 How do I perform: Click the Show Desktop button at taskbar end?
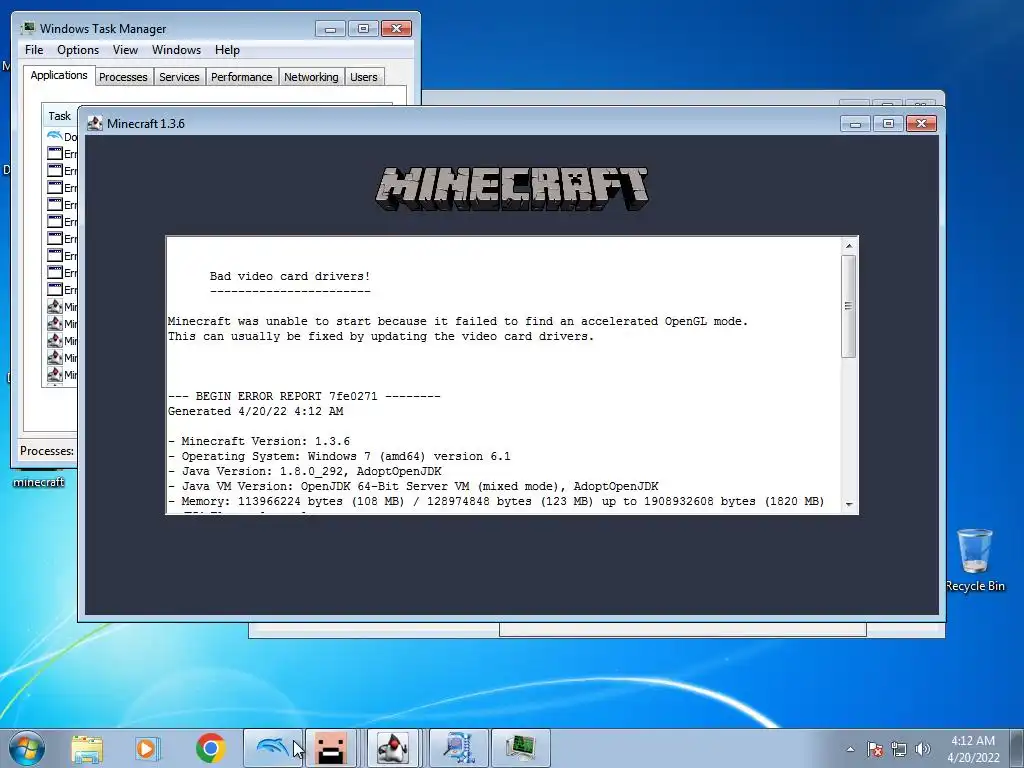click(1017, 748)
